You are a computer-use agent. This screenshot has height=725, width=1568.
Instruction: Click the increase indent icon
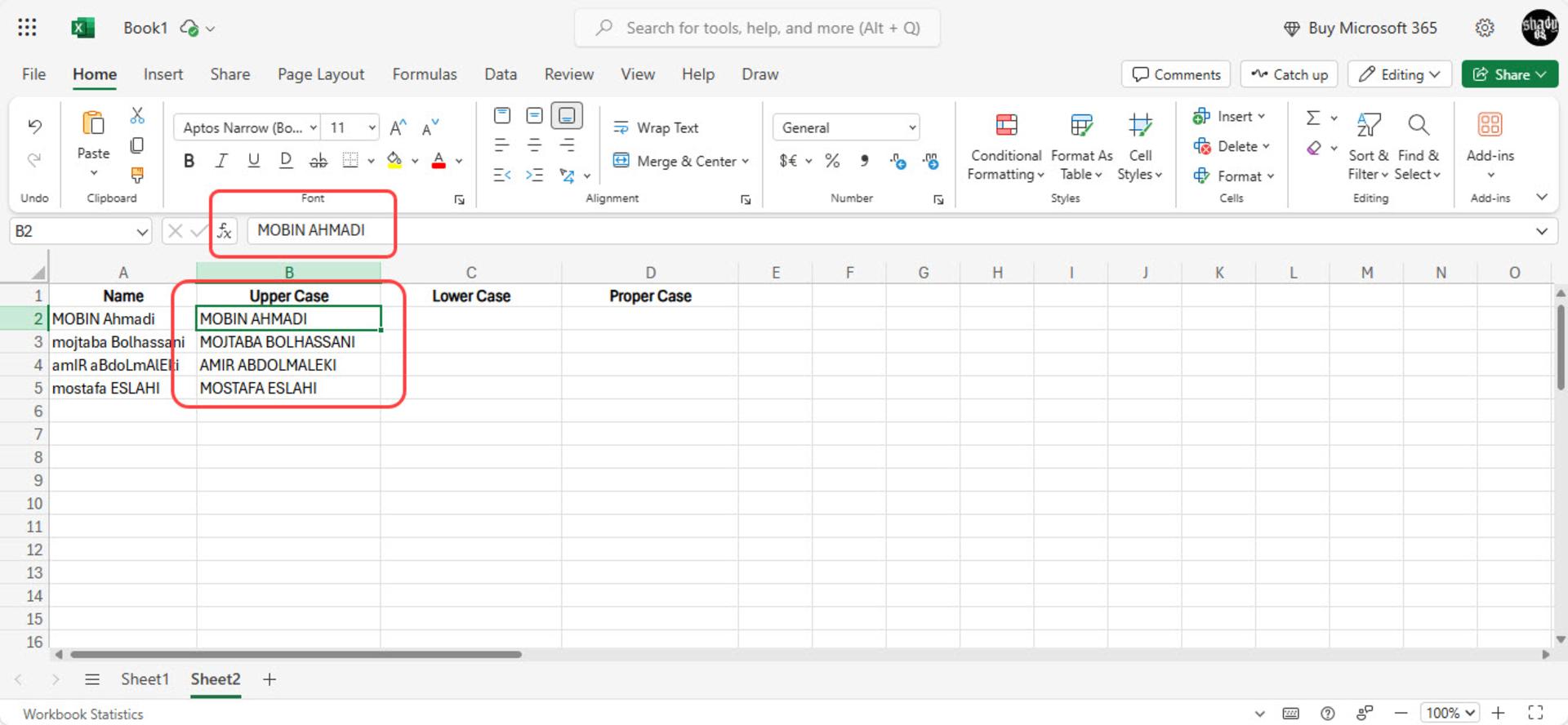[534, 175]
